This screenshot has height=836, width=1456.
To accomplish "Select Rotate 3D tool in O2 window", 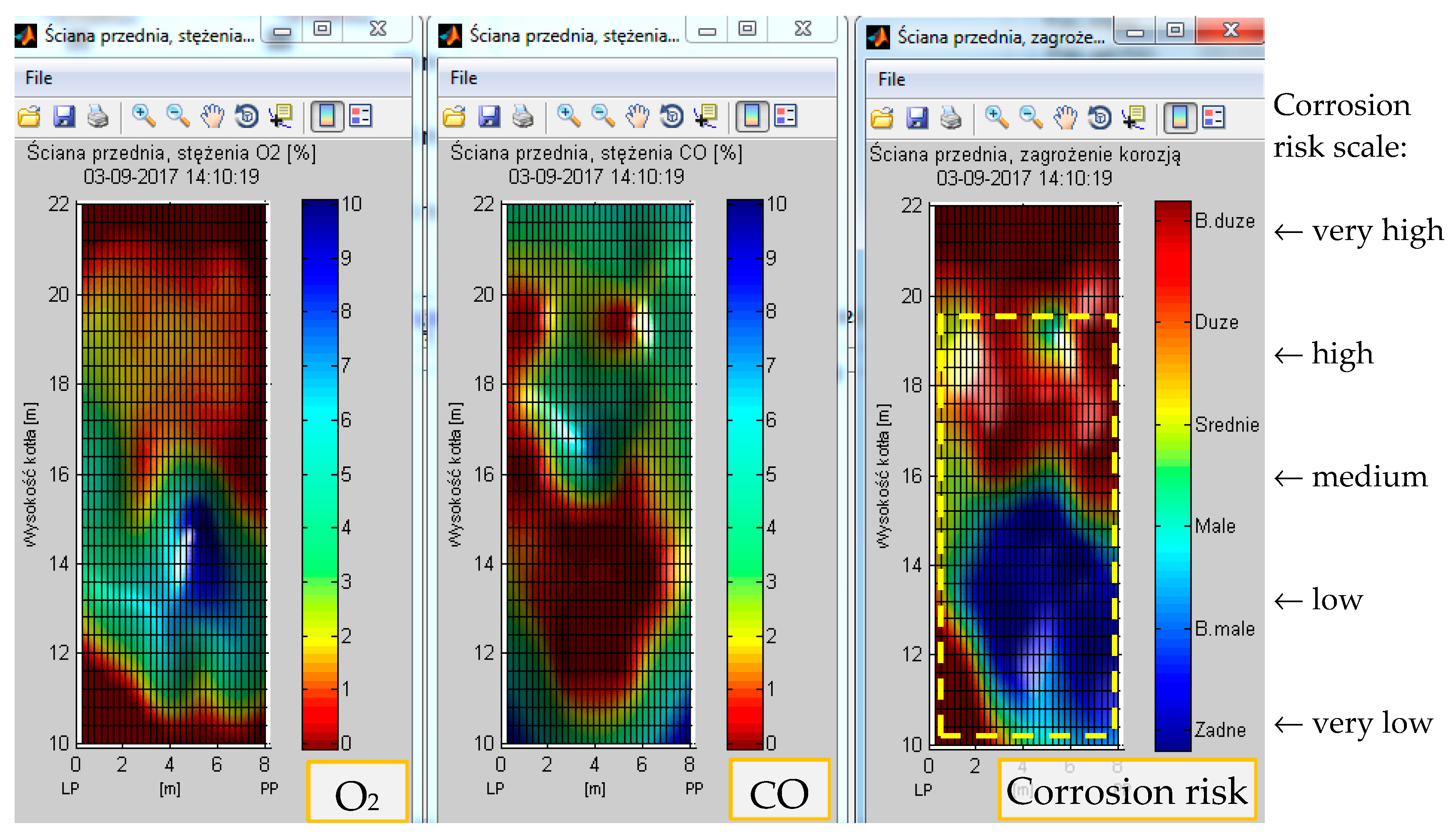I will coord(247,117).
